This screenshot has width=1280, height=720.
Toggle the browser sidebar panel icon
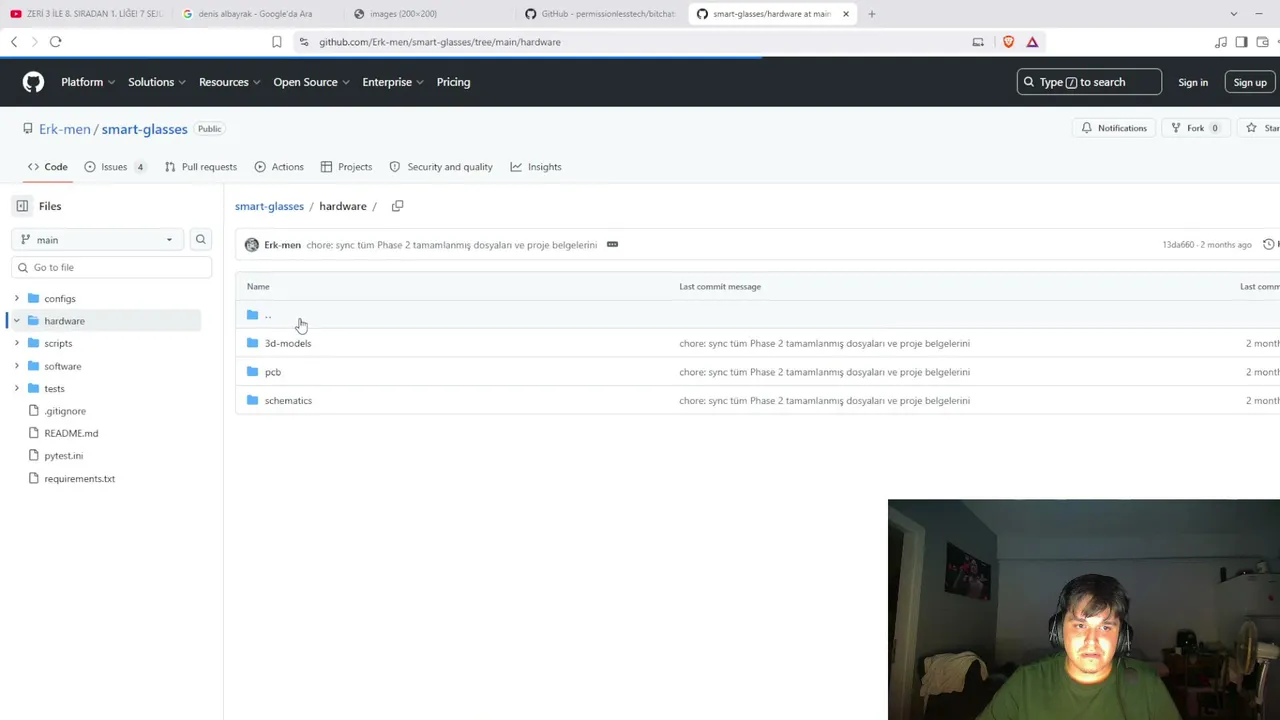tap(1241, 42)
